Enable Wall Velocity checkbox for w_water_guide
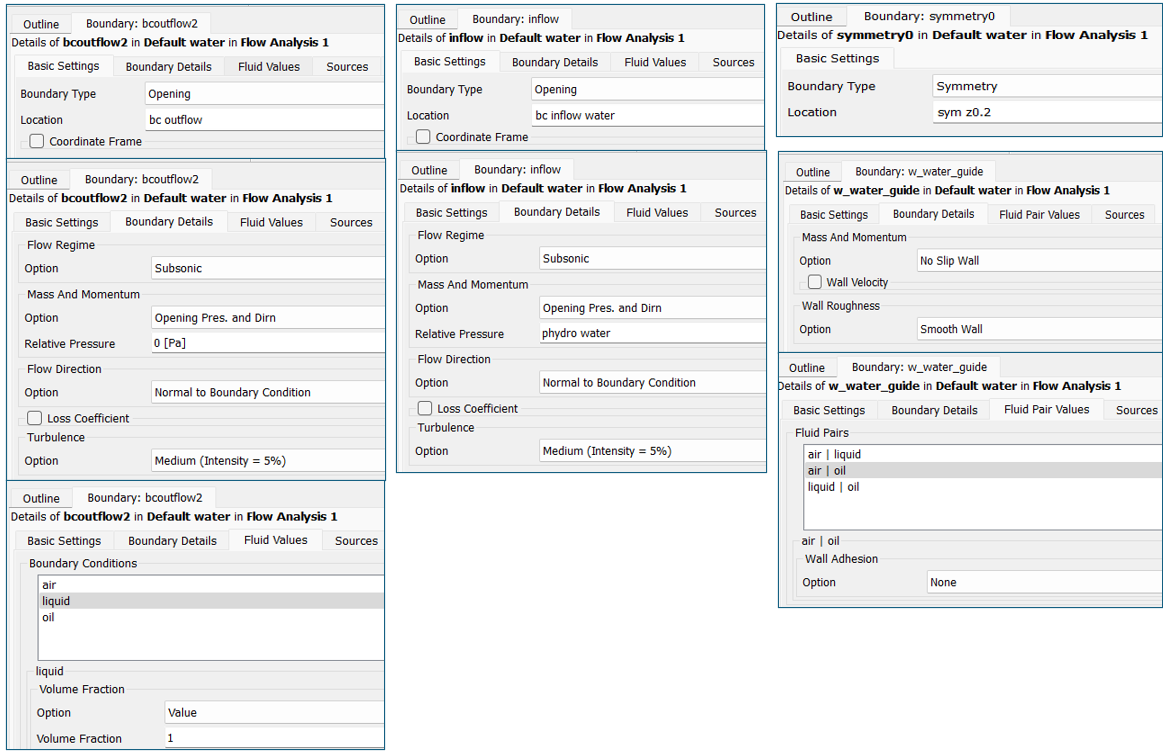 [815, 283]
